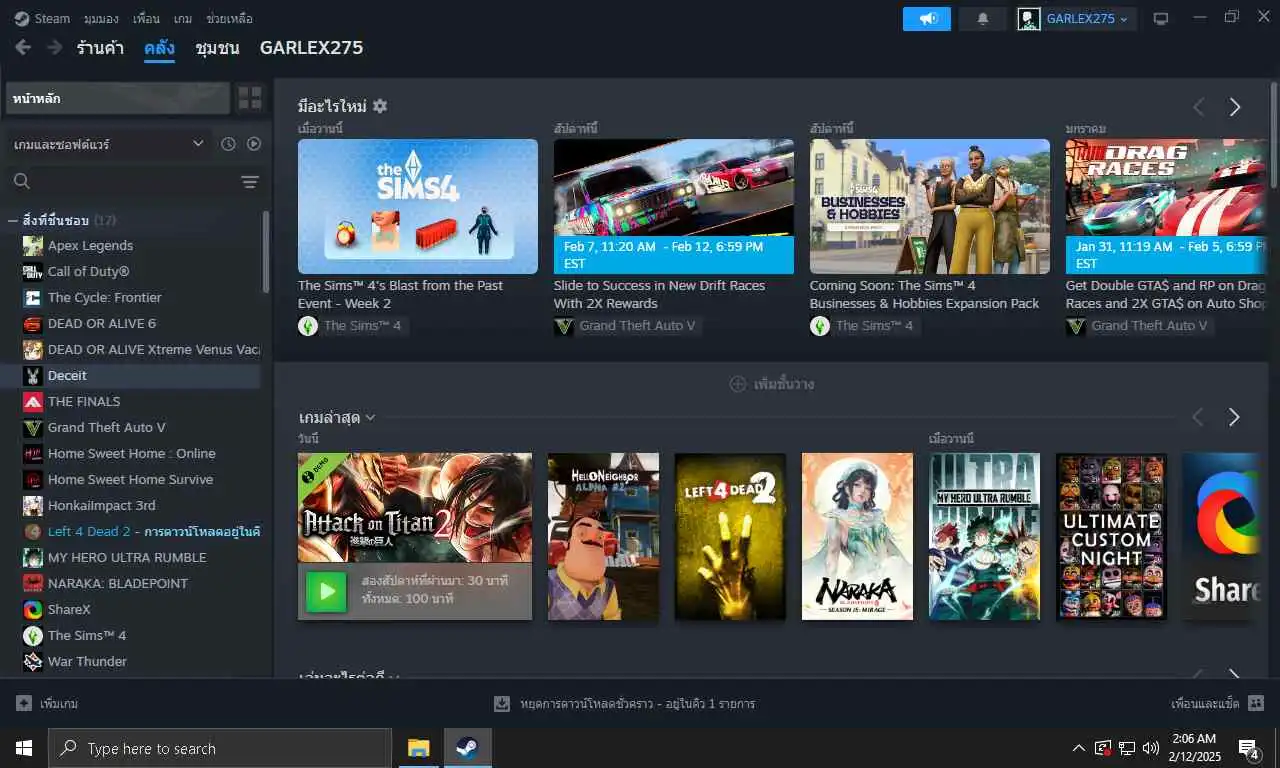
Task: Click the ready-to-play filter icon
Action: click(254, 144)
